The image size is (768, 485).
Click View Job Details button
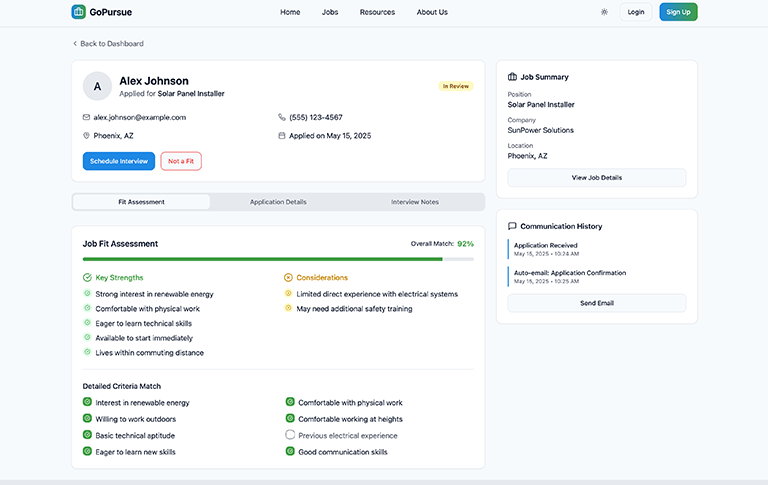(x=597, y=178)
